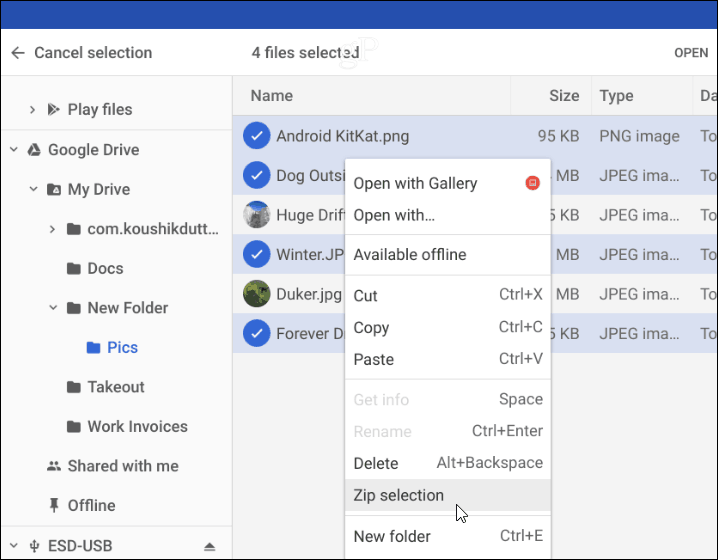Click the PNG image type cell
The height and width of the screenshot is (560, 718).
[x=639, y=136]
